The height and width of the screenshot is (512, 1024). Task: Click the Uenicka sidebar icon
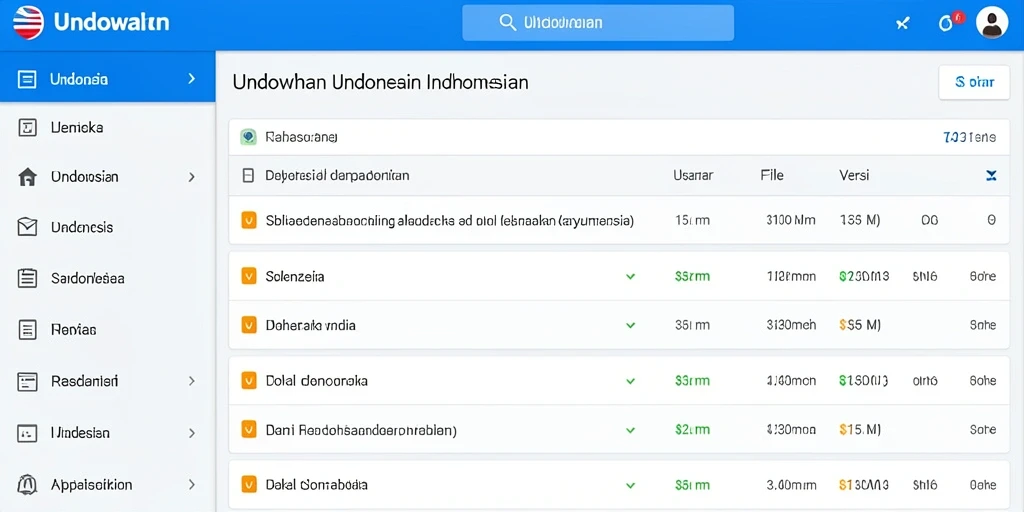tap(27, 128)
